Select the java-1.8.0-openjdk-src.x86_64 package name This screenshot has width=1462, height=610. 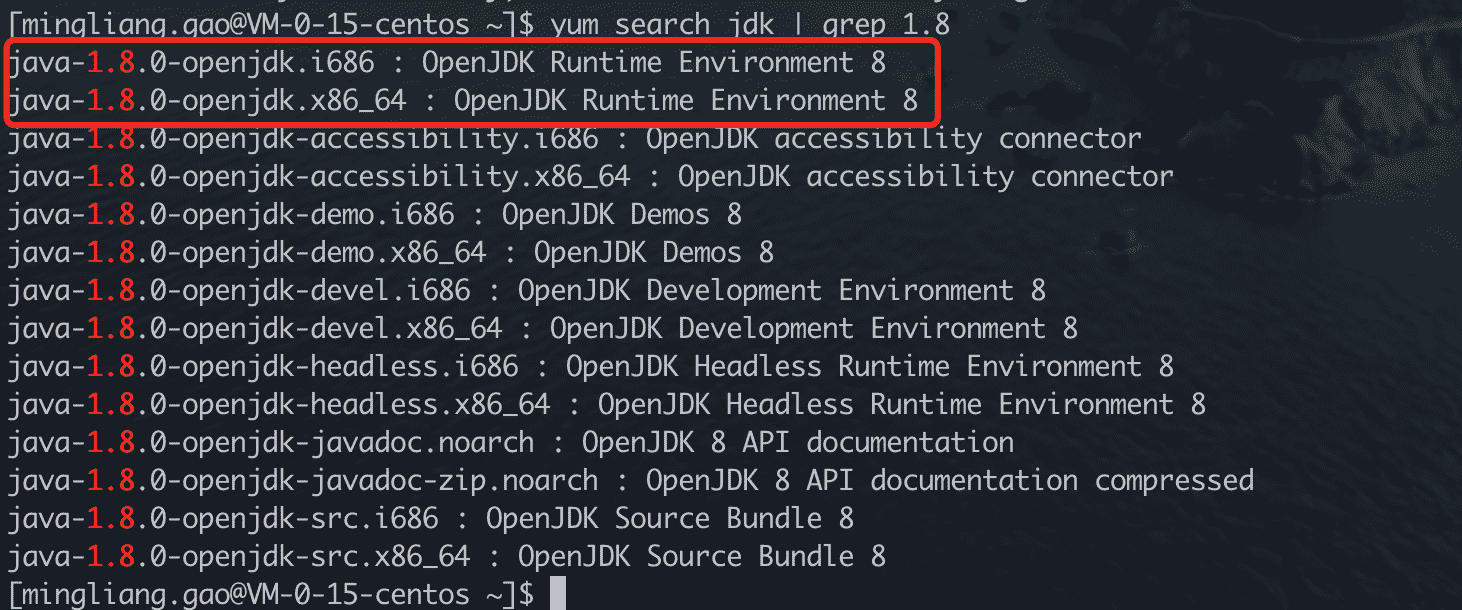point(239,557)
